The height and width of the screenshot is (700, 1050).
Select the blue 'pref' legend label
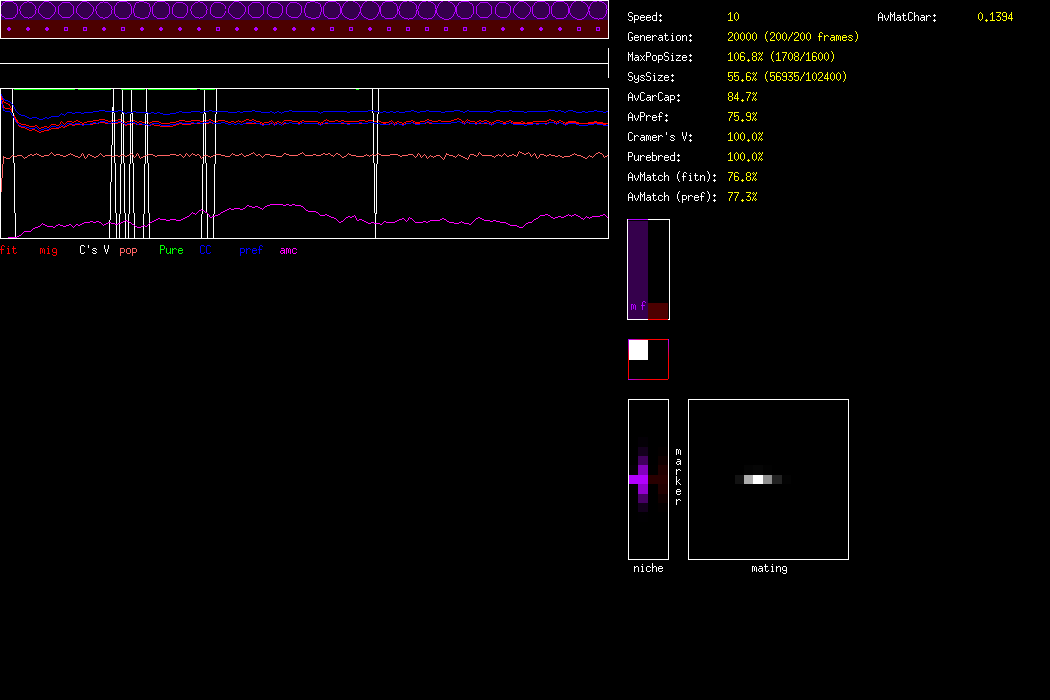coord(250,250)
